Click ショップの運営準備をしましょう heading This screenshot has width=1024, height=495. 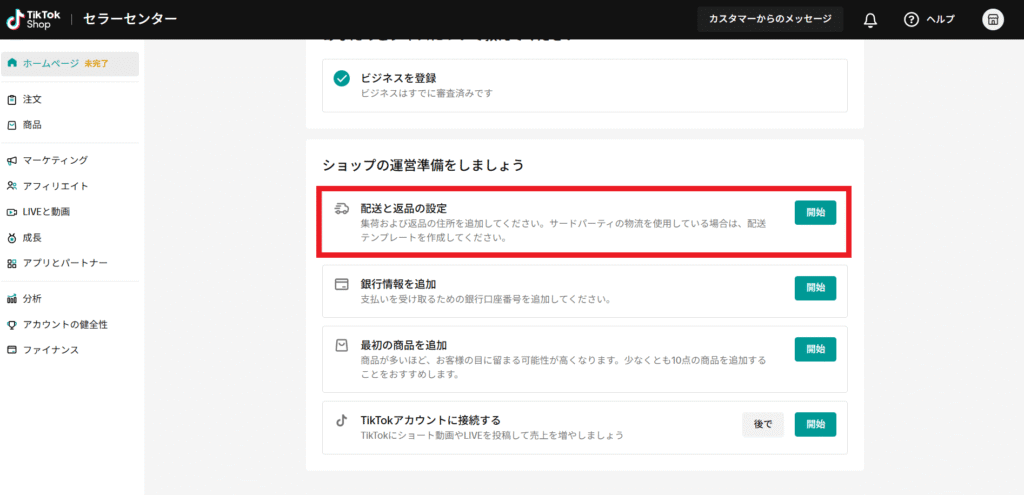tap(423, 165)
